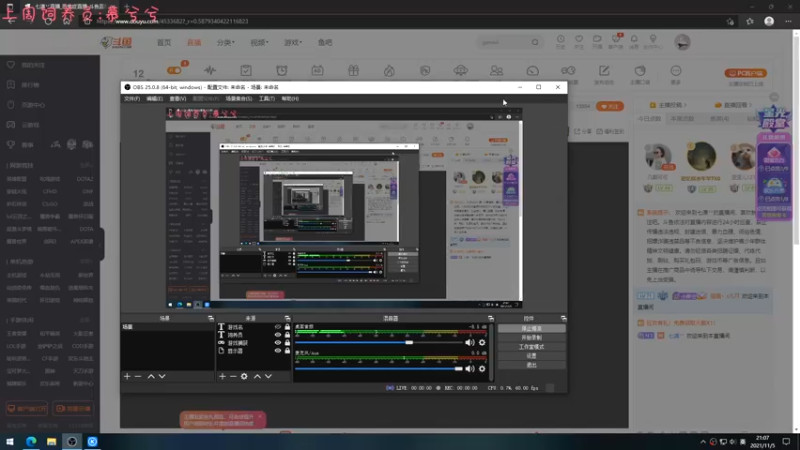Open the OBS 查看(V) menu
800x450 pixels.
[x=178, y=99]
